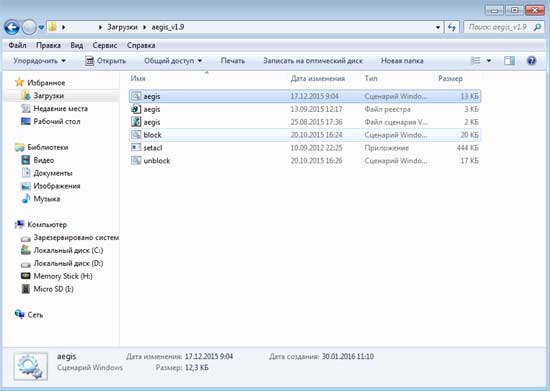Screen dimensions: 550x391
Task: Toggle the preview pane icon
Action: 509,61
